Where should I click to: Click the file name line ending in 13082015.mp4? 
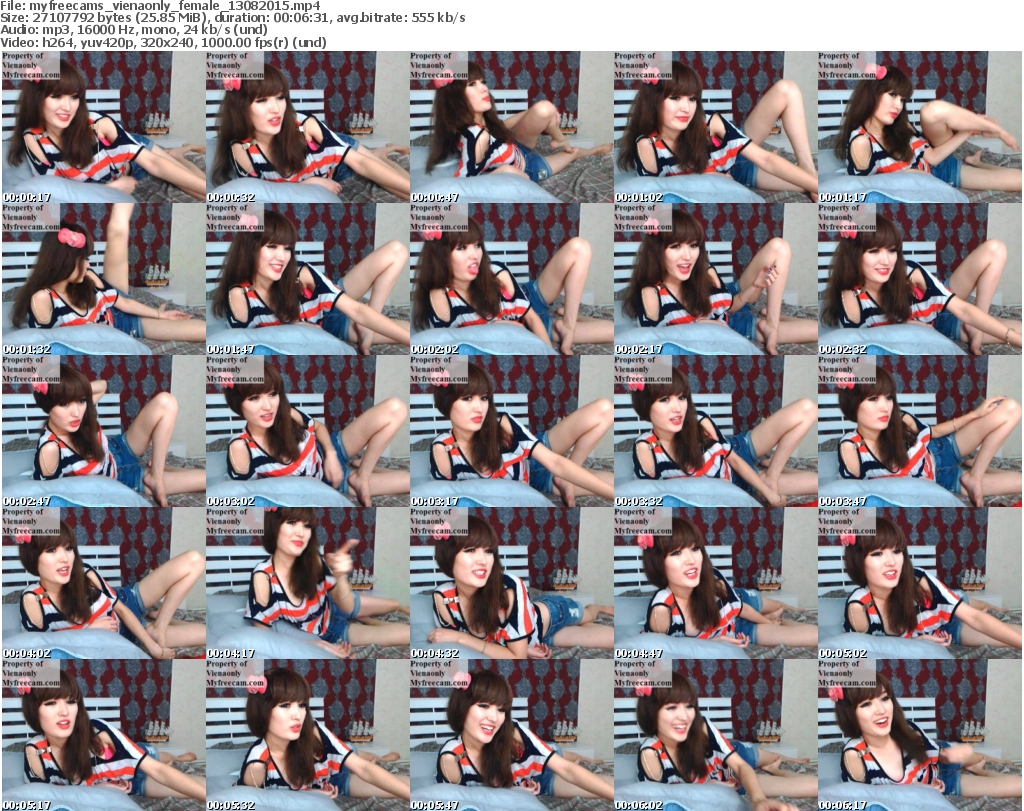click(x=161, y=6)
